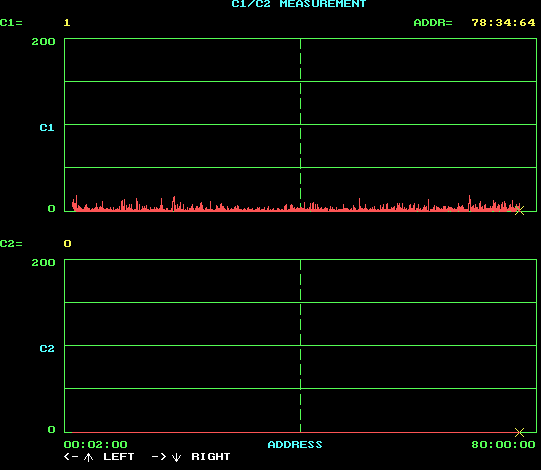Click the start address 00:02:00
The width and height of the screenshot is (541, 470).
[96, 444]
